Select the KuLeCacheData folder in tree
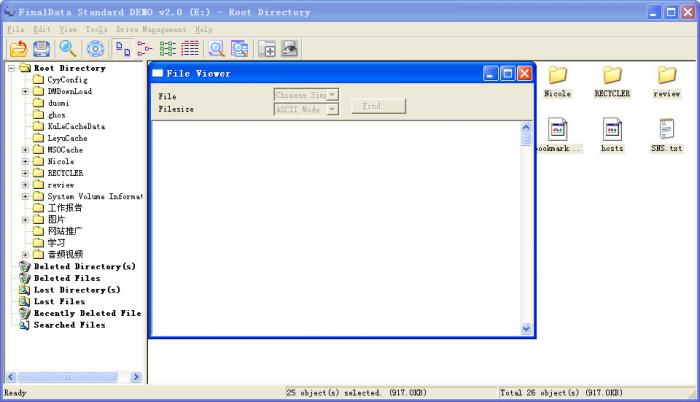The height and width of the screenshot is (402, 700). click(76, 126)
